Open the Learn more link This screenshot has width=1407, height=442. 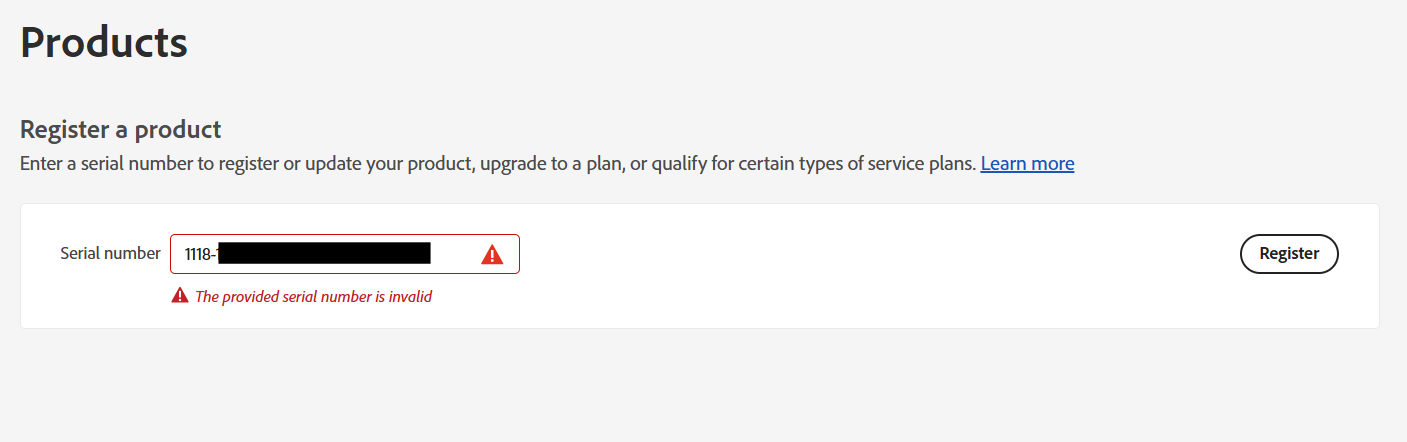1027,163
